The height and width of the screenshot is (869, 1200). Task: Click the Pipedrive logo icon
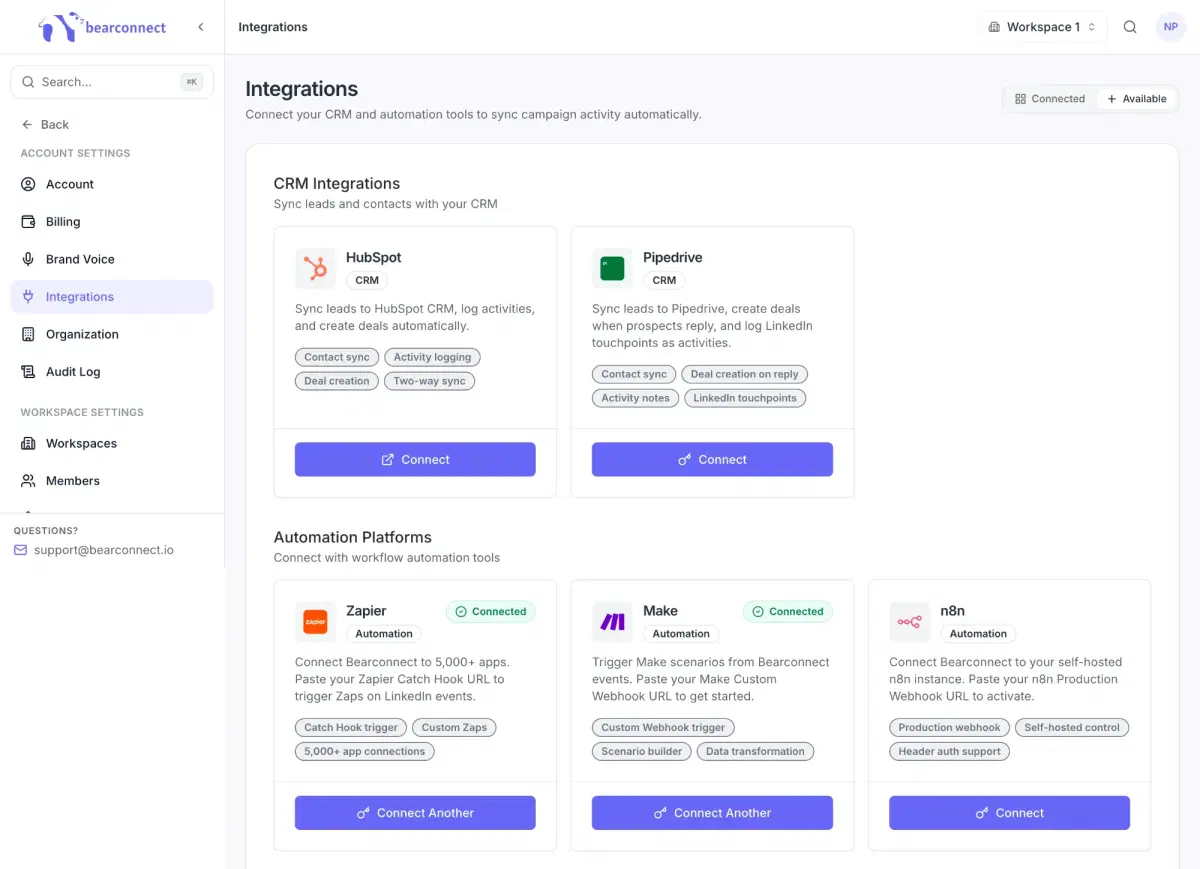point(612,268)
